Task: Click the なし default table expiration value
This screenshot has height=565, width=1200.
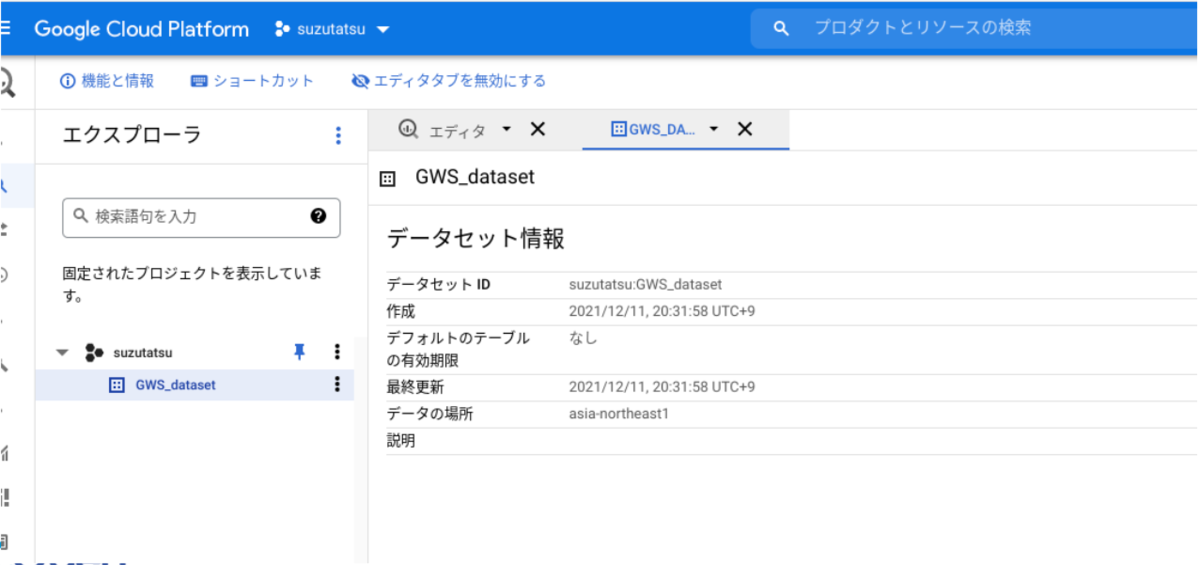Action: point(583,338)
